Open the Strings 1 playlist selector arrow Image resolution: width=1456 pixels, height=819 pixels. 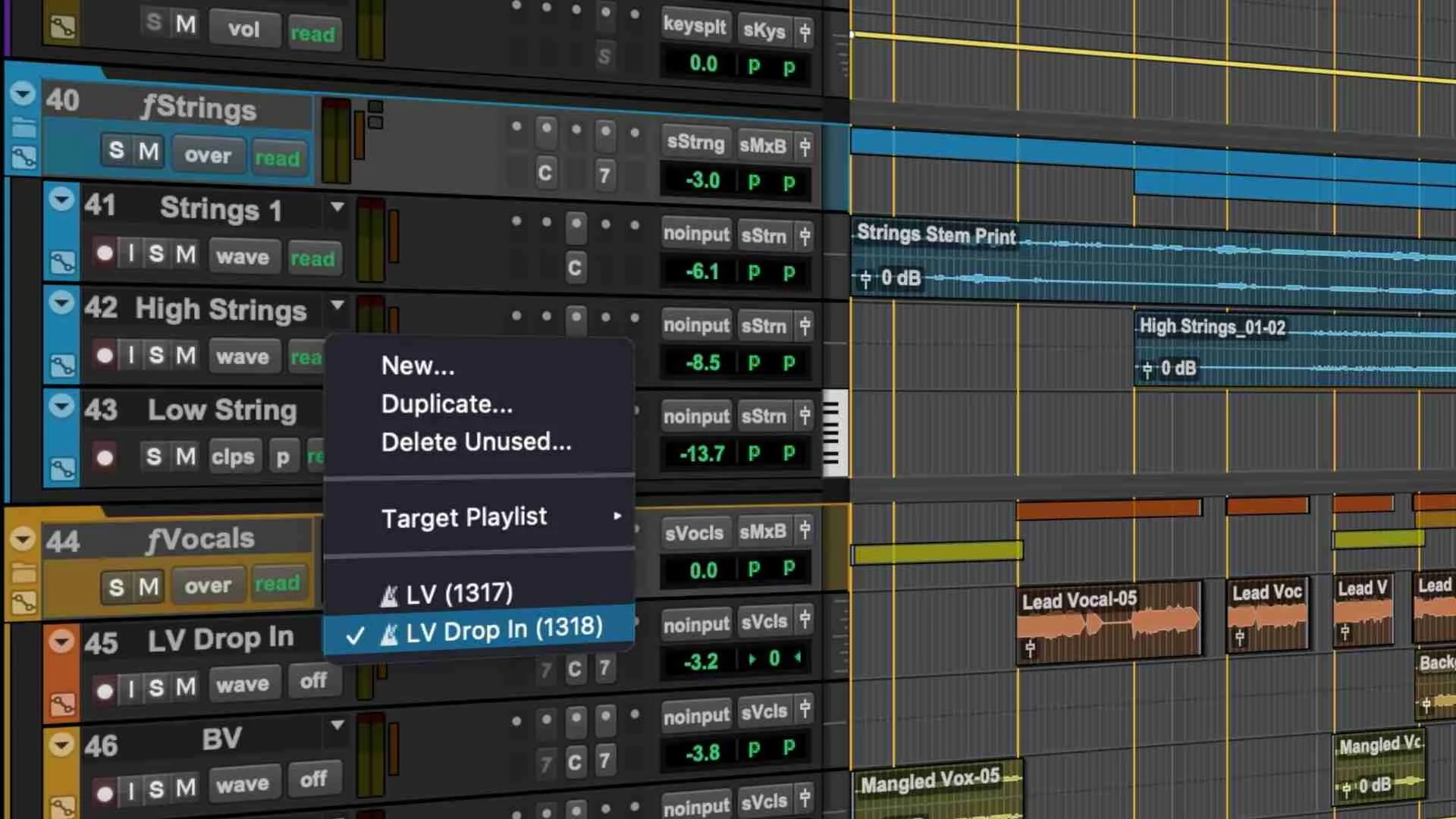click(x=337, y=206)
